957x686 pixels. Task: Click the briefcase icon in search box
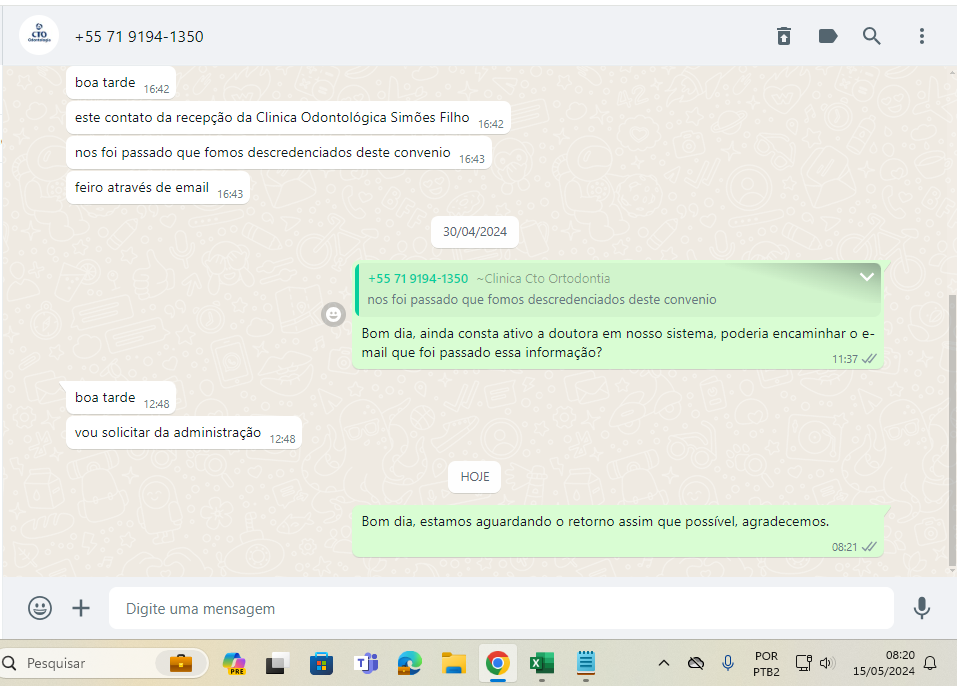pyautogui.click(x=181, y=663)
